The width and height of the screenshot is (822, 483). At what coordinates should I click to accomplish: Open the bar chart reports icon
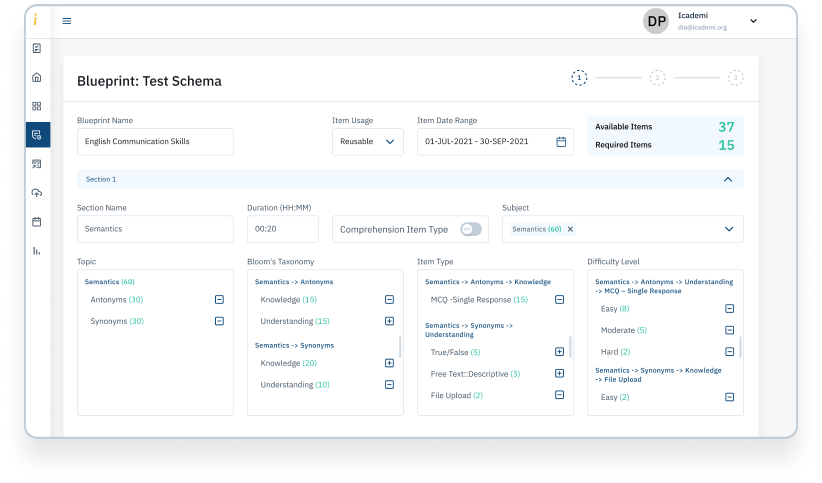click(x=37, y=250)
